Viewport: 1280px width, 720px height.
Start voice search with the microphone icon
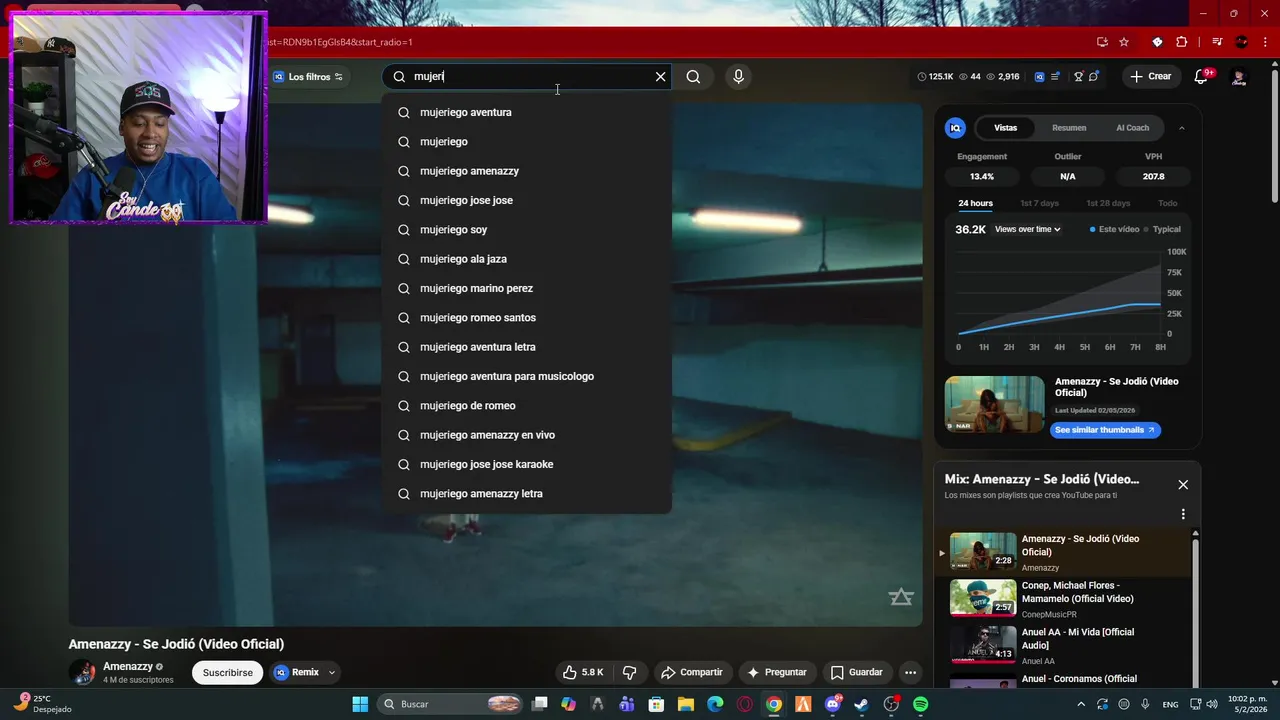pyautogui.click(x=738, y=77)
